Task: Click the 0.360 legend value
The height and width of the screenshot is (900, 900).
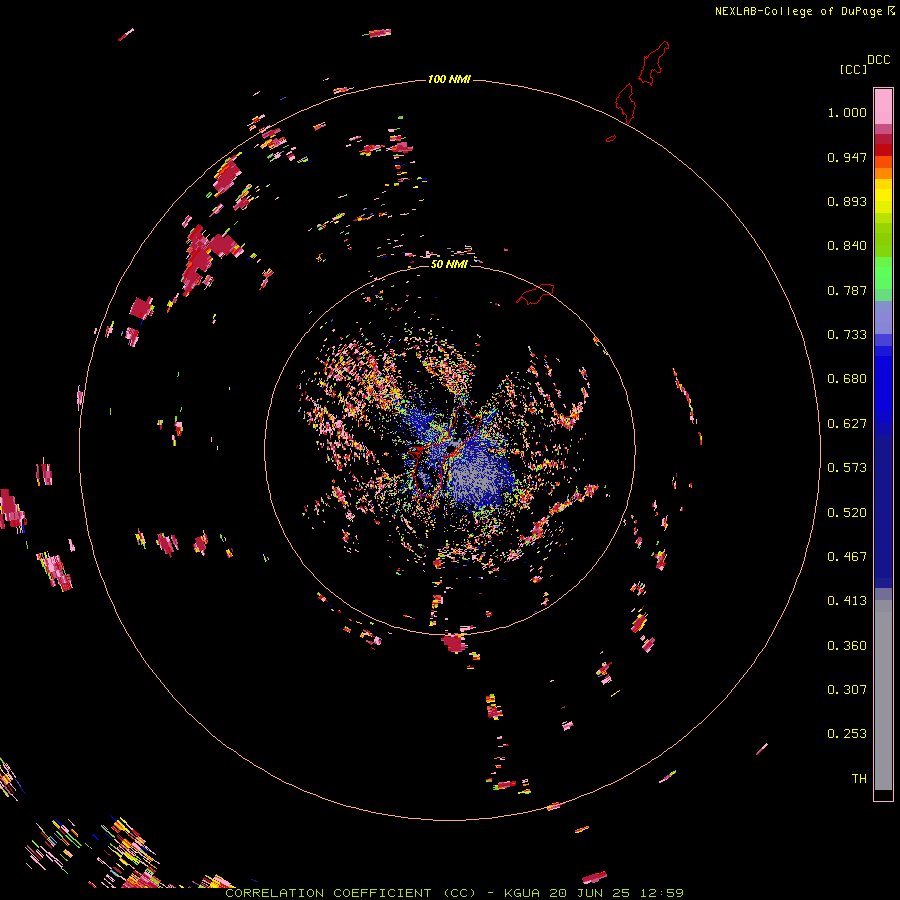Action: [x=847, y=646]
